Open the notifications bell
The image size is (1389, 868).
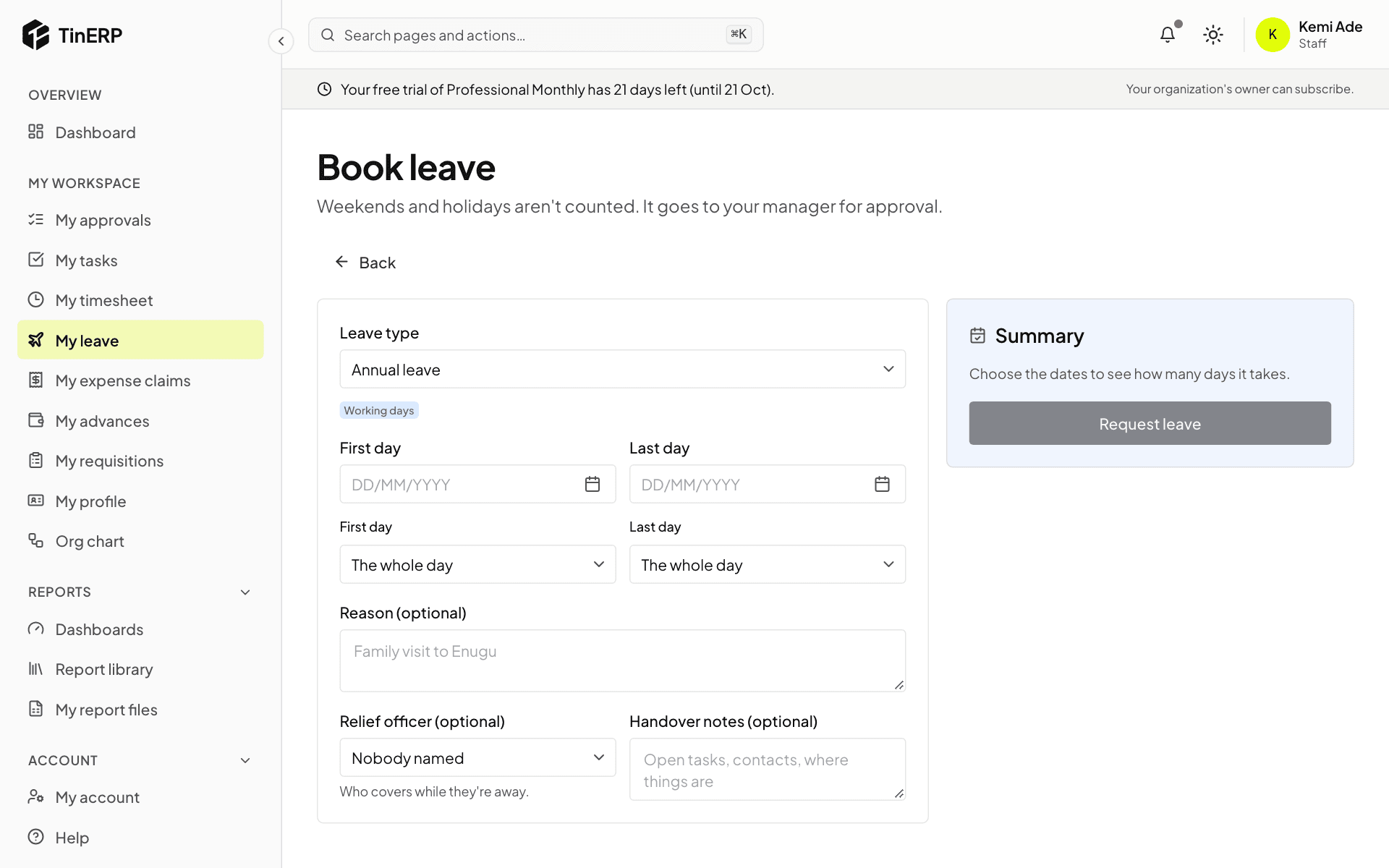click(x=1168, y=35)
